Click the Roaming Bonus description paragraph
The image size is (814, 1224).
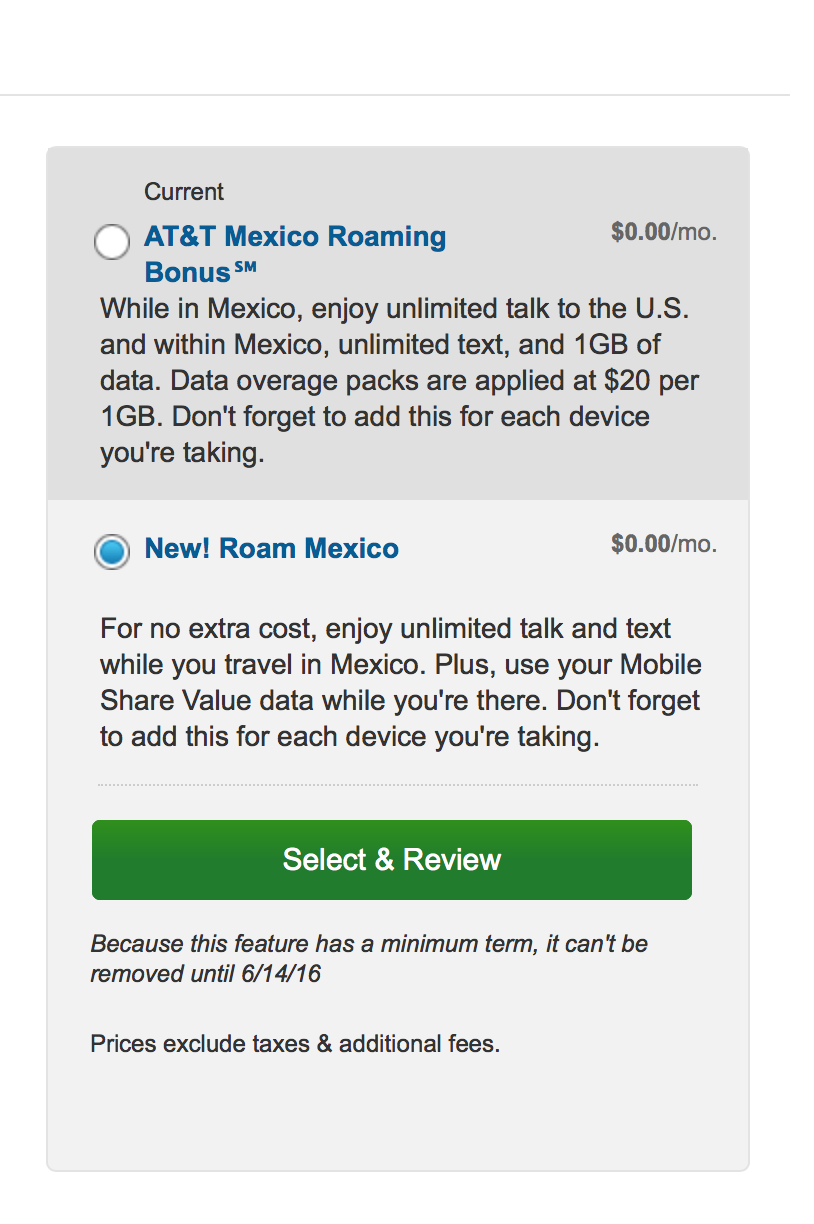(395, 381)
